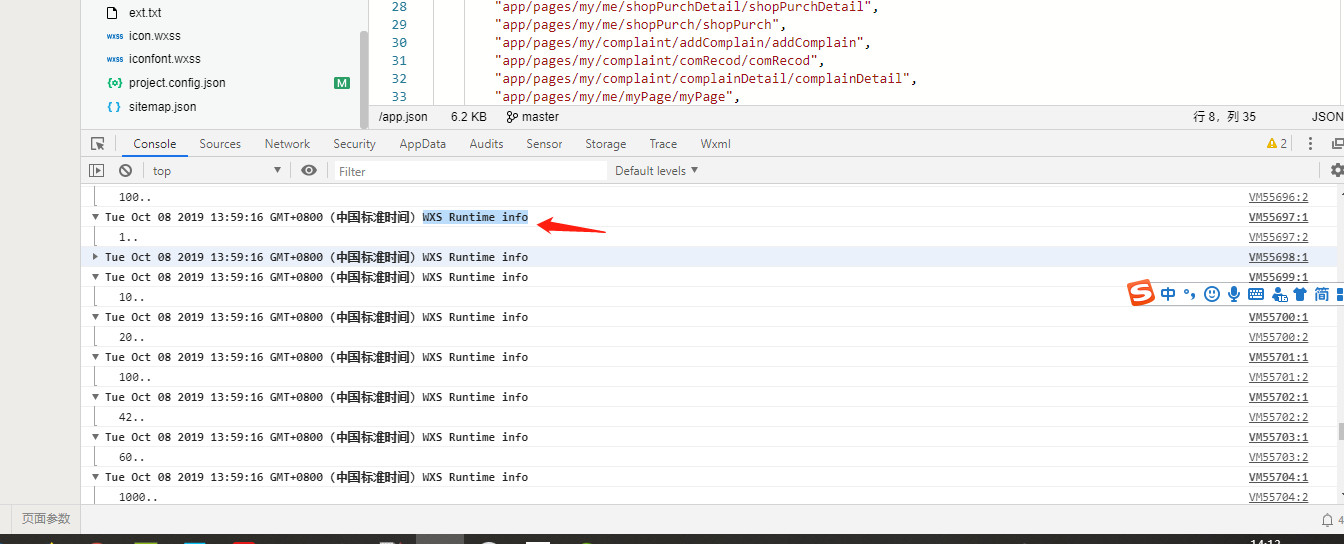1344x544 pixels.
Task: Follow the VM55702:1 source link
Action: point(1278,397)
